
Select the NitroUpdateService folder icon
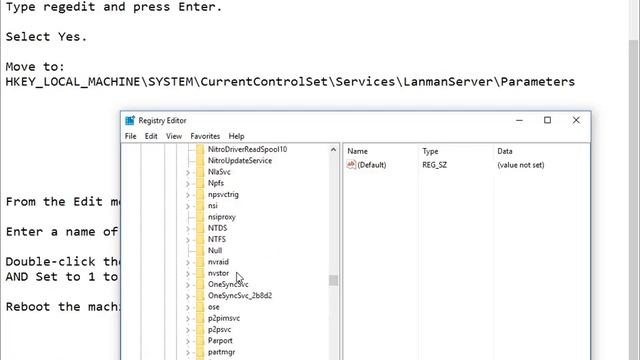(200, 160)
